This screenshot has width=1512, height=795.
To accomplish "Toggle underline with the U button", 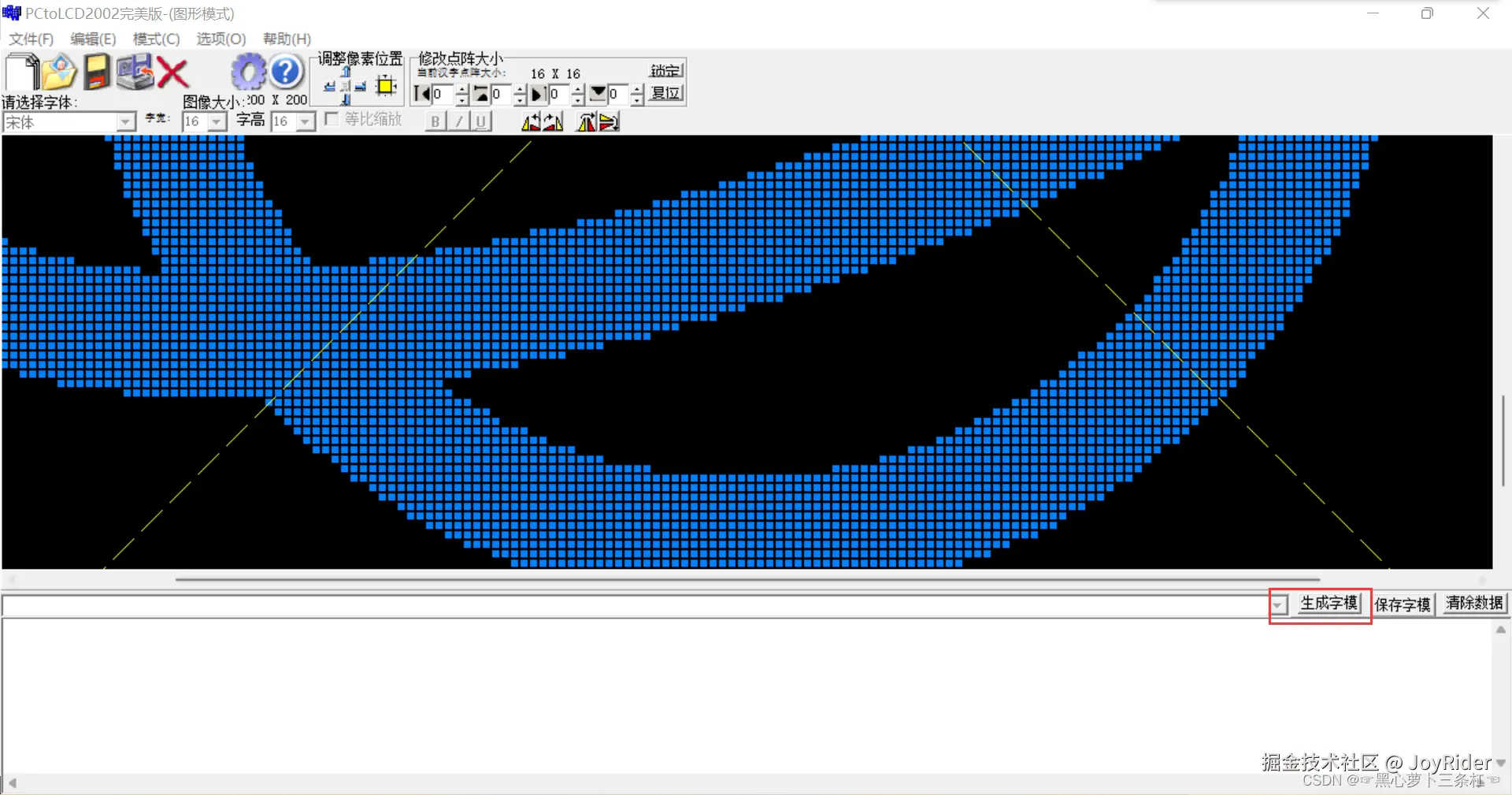I will click(481, 121).
